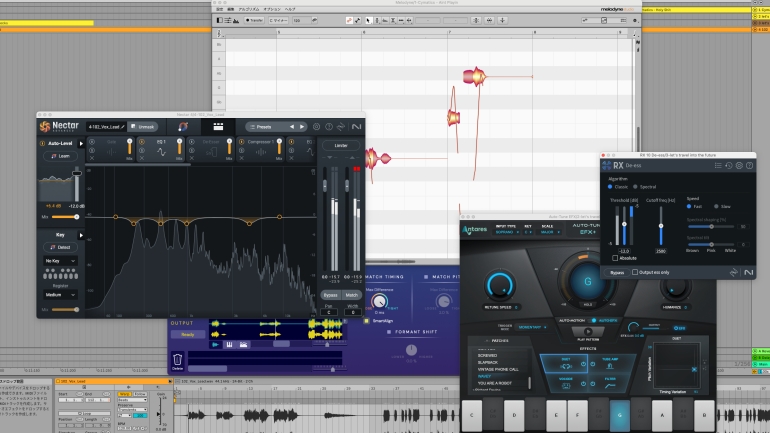
Task: Select Classic algorithm radio in RX De-ess
Action: (x=610, y=187)
